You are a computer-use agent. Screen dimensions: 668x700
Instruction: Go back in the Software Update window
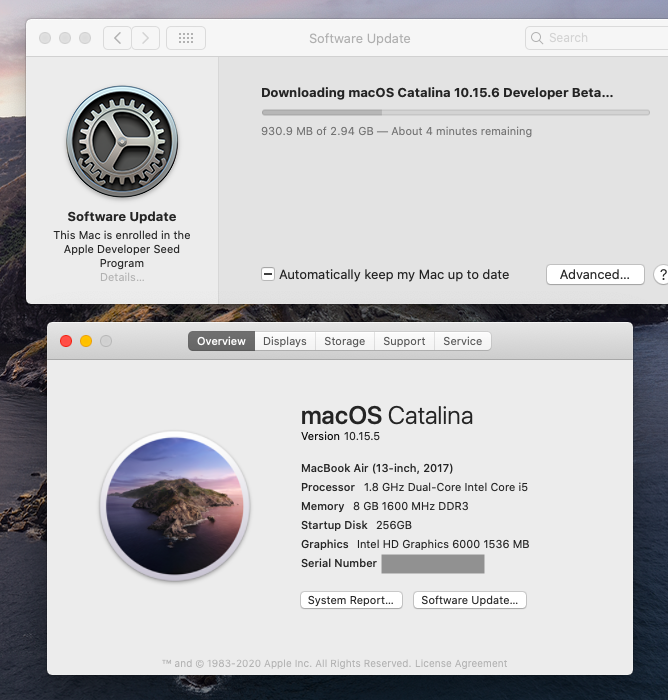117,38
